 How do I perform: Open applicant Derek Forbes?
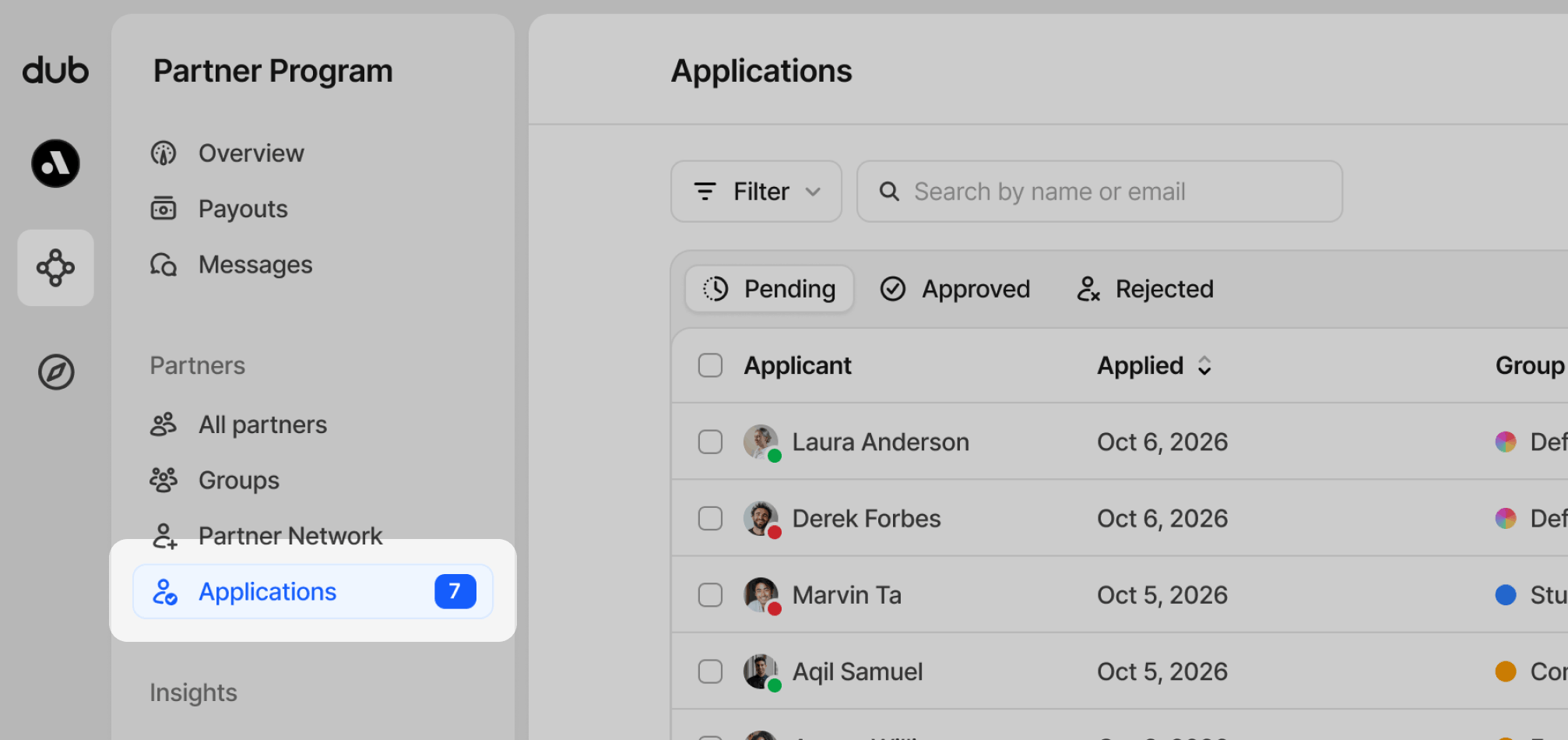click(867, 518)
